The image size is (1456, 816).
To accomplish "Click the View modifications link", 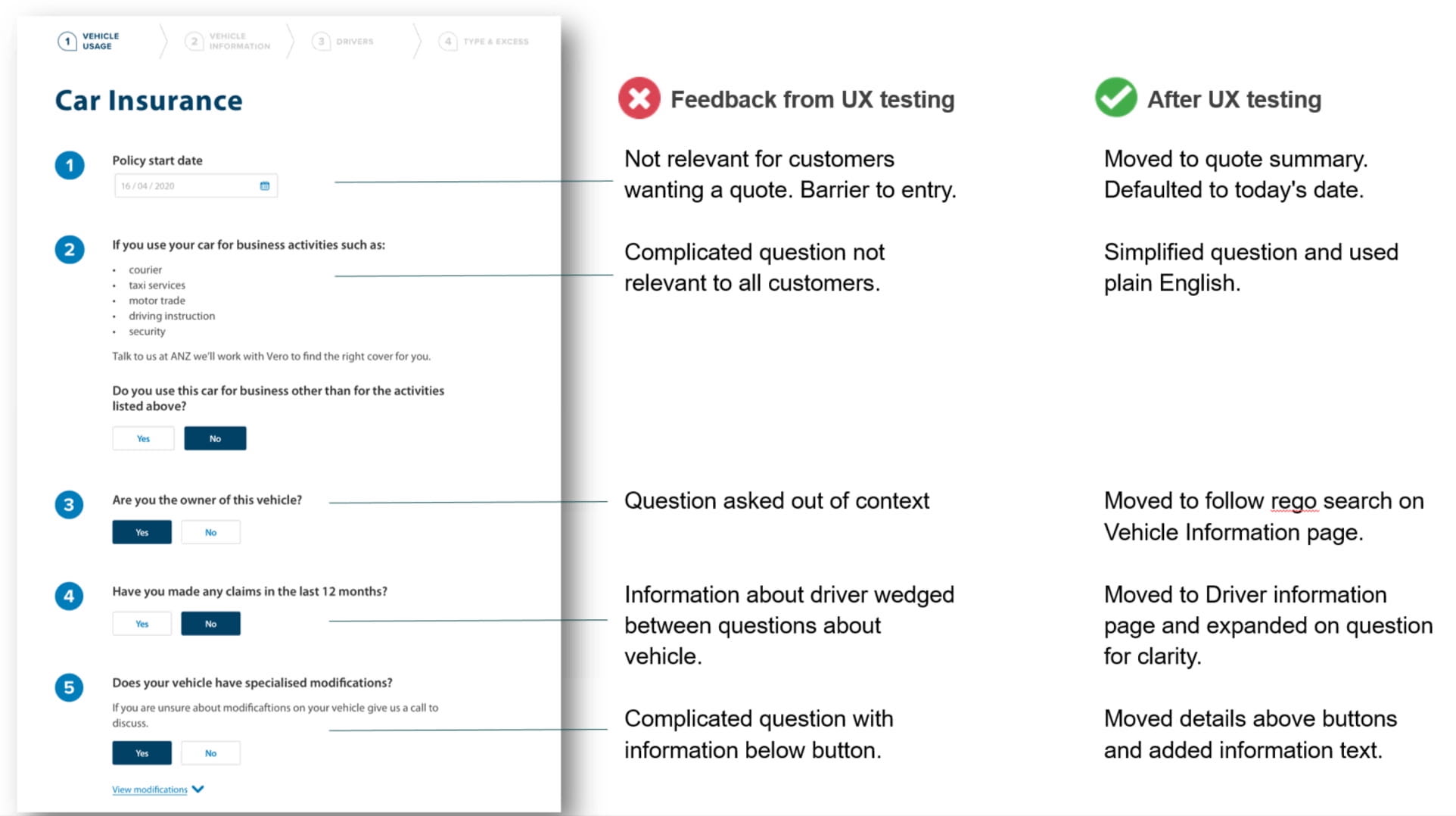I will [148, 789].
